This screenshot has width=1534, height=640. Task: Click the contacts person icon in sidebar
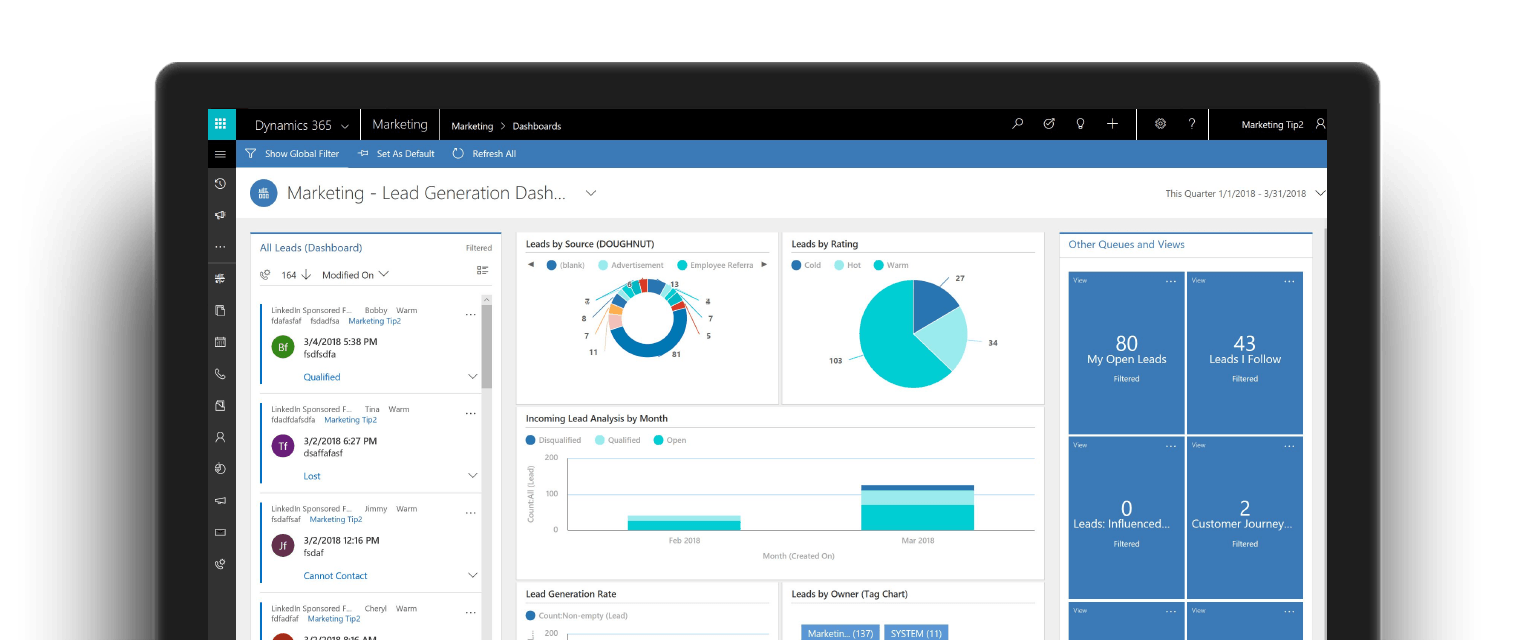(220, 437)
